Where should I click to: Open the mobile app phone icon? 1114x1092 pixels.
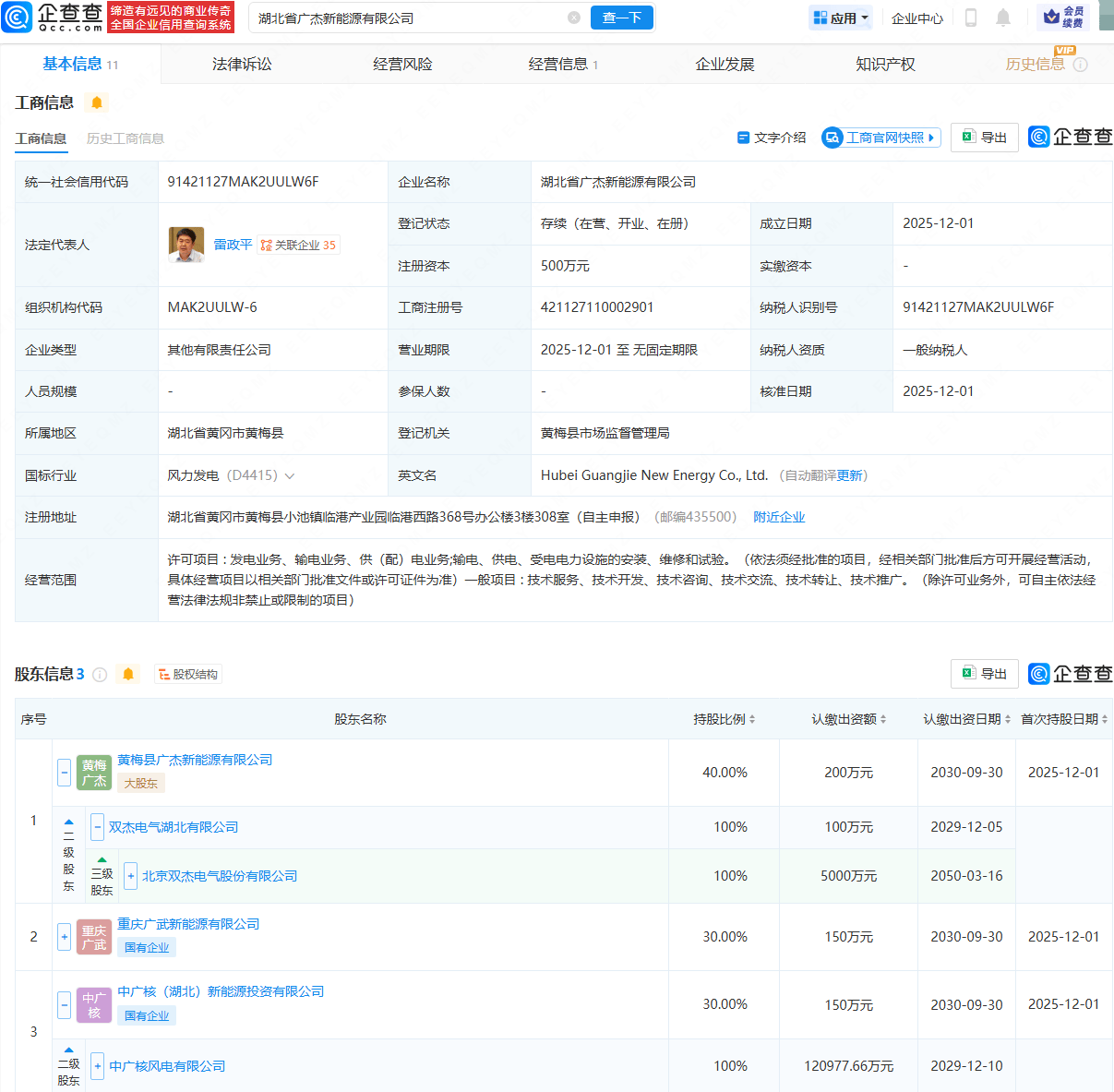click(x=971, y=18)
